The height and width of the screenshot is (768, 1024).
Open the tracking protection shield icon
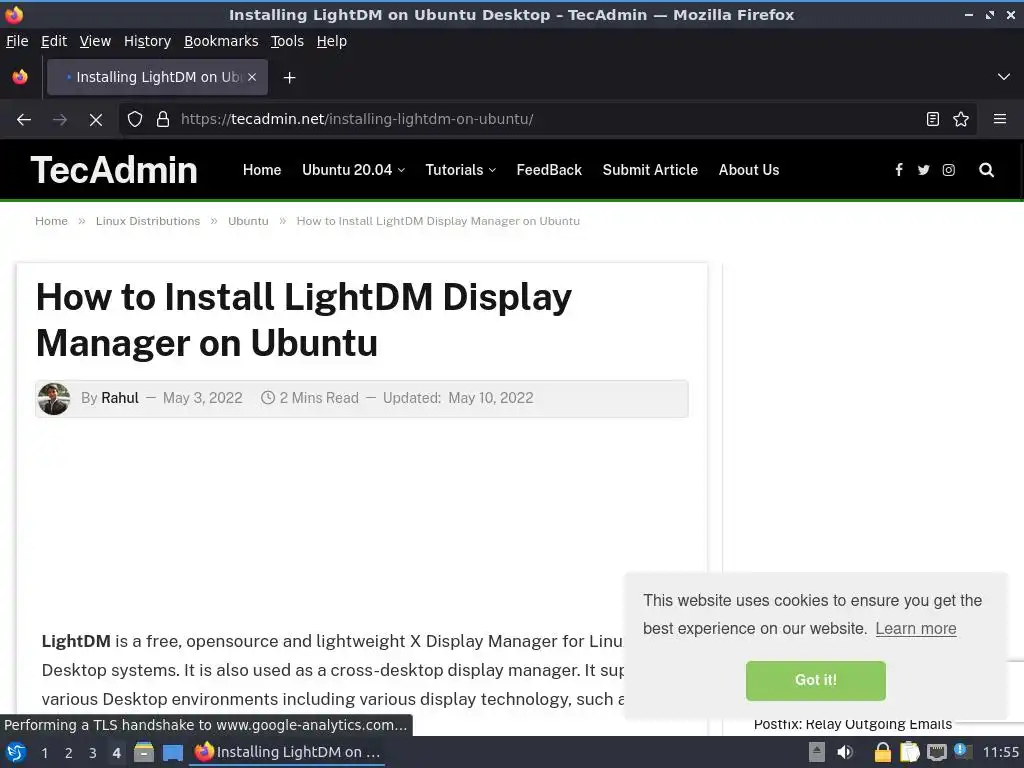[135, 119]
